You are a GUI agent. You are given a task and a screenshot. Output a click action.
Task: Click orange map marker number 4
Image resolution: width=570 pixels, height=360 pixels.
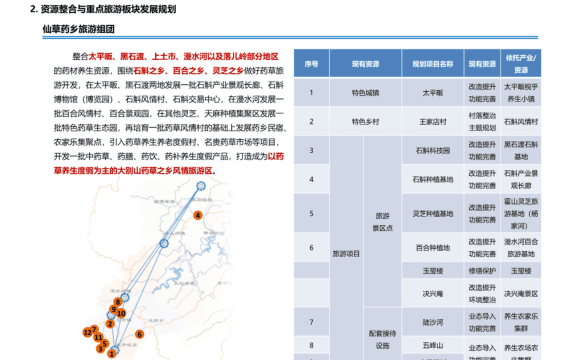198,215
